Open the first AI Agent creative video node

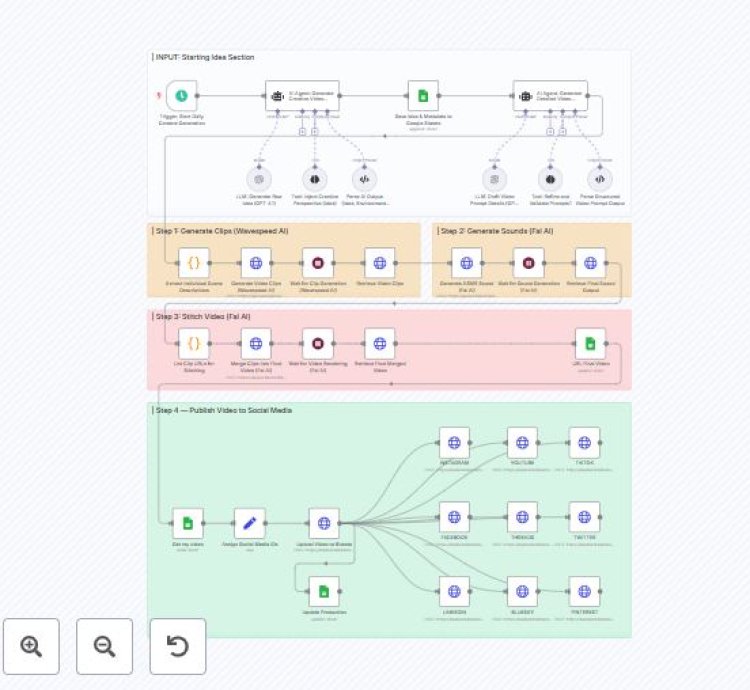tap(301, 96)
